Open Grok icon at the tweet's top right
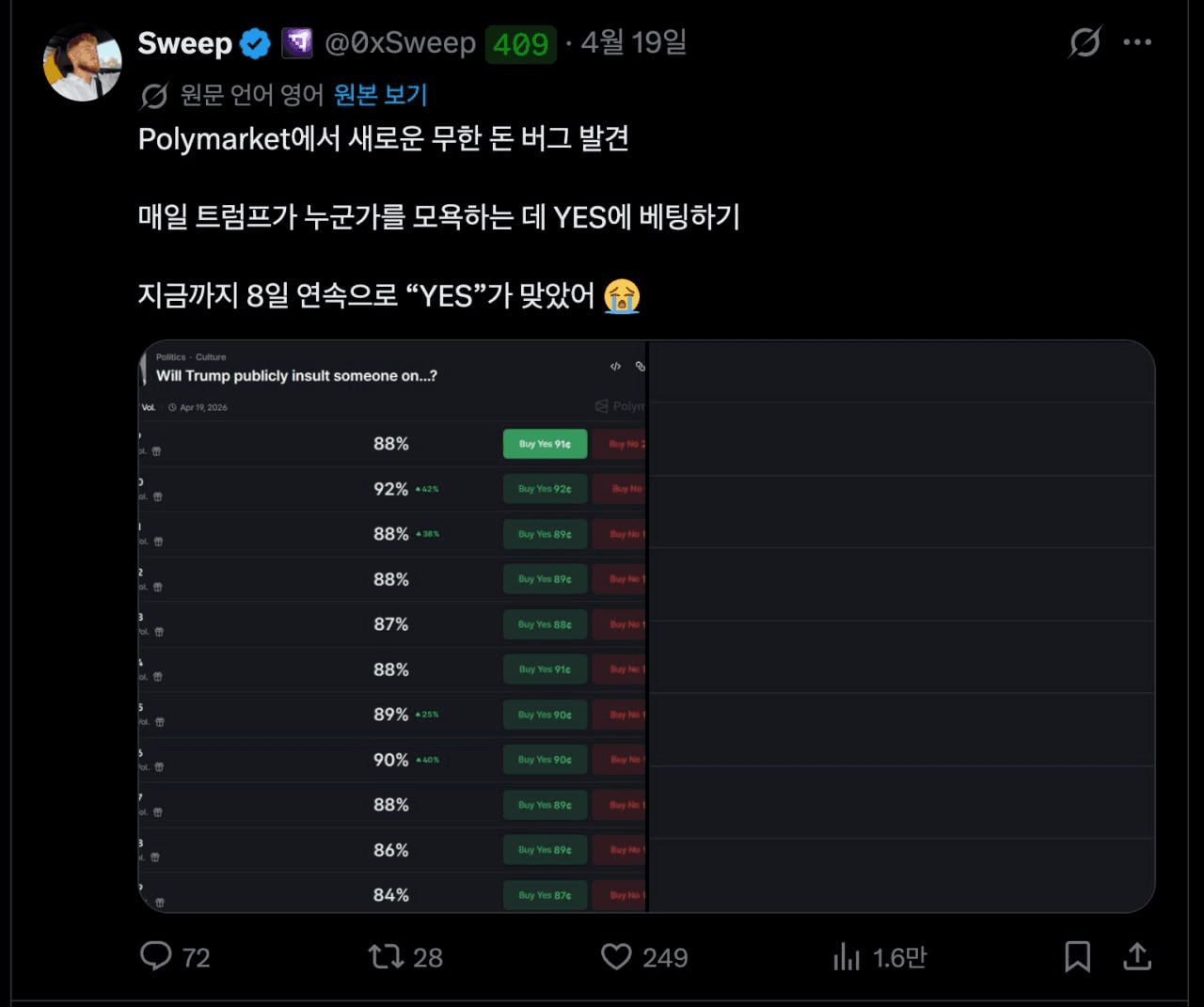Viewport: 1204px width, 1007px height. [x=1085, y=42]
